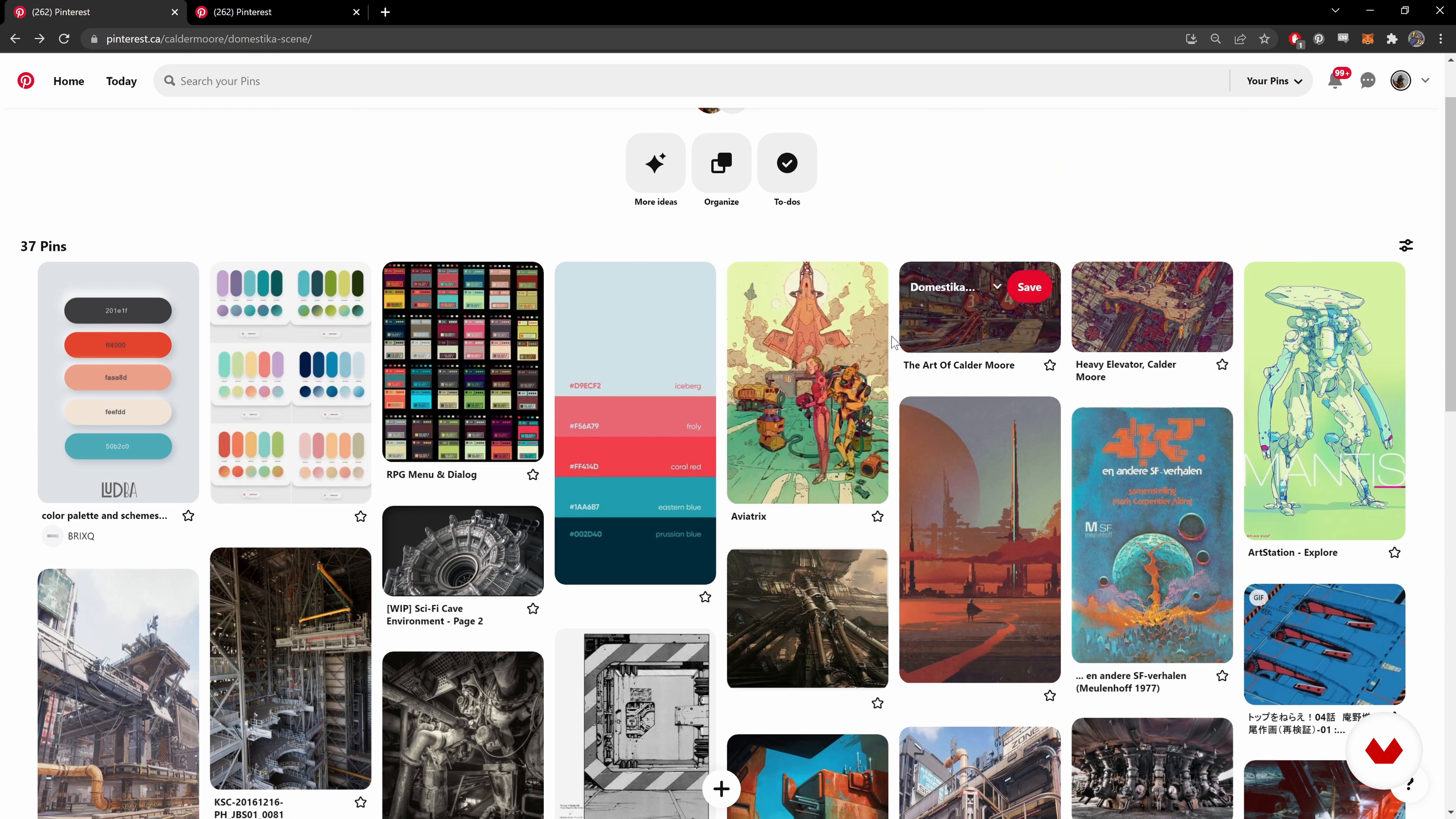Open the ArtStation - Explore title

pos(1293,552)
